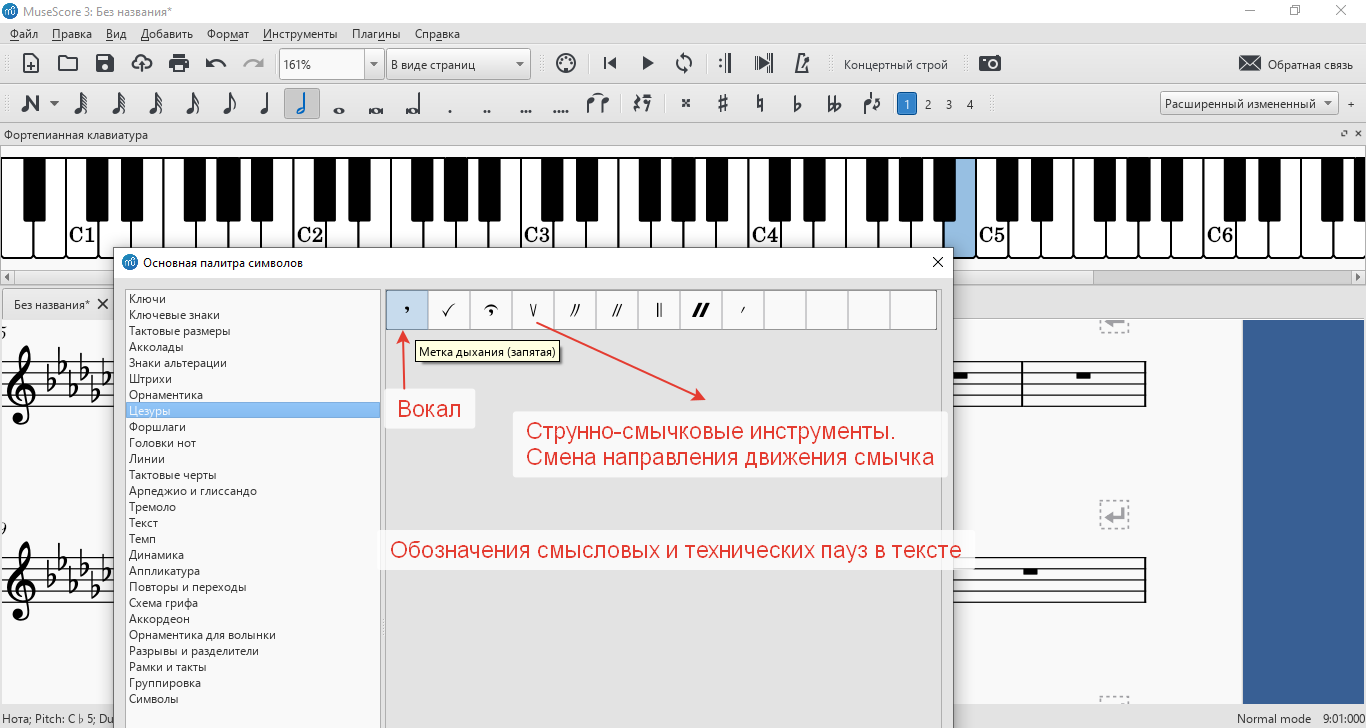Viewport: 1366px width, 728px height.
Task: Expand the note input mode dropdown arrow
Action: 54,104
